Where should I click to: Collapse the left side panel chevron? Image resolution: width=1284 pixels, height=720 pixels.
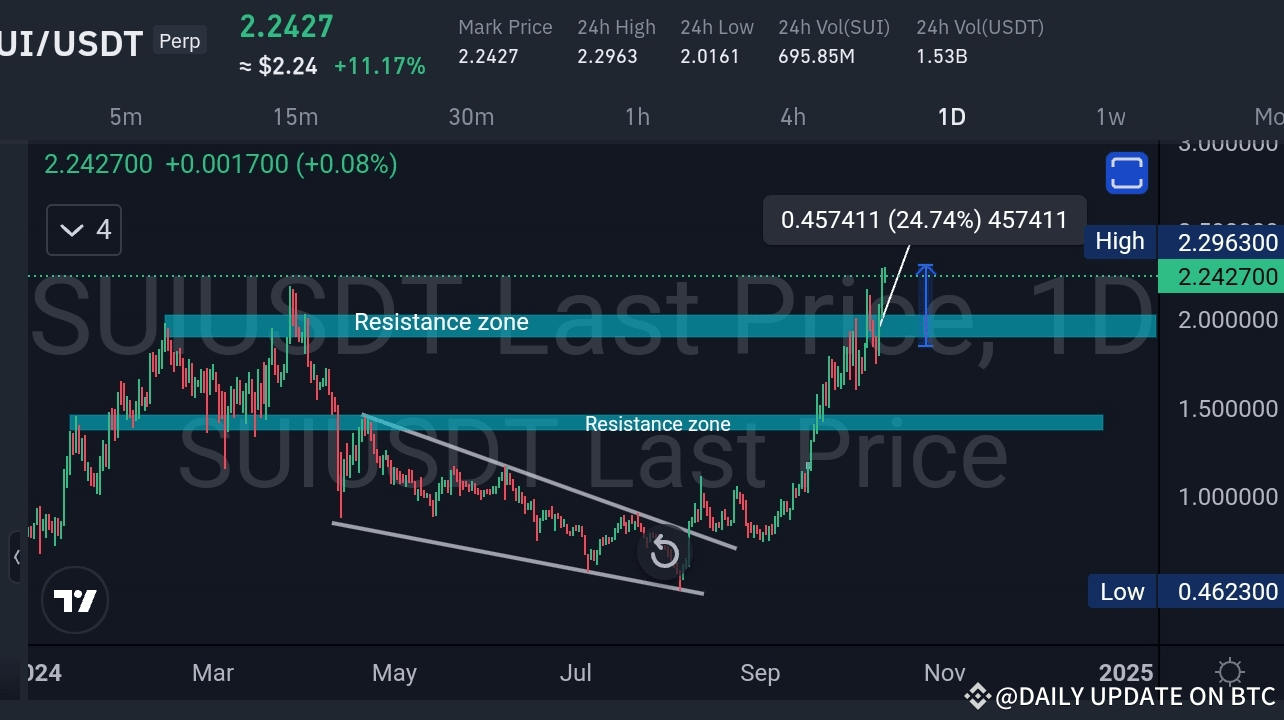point(15,558)
